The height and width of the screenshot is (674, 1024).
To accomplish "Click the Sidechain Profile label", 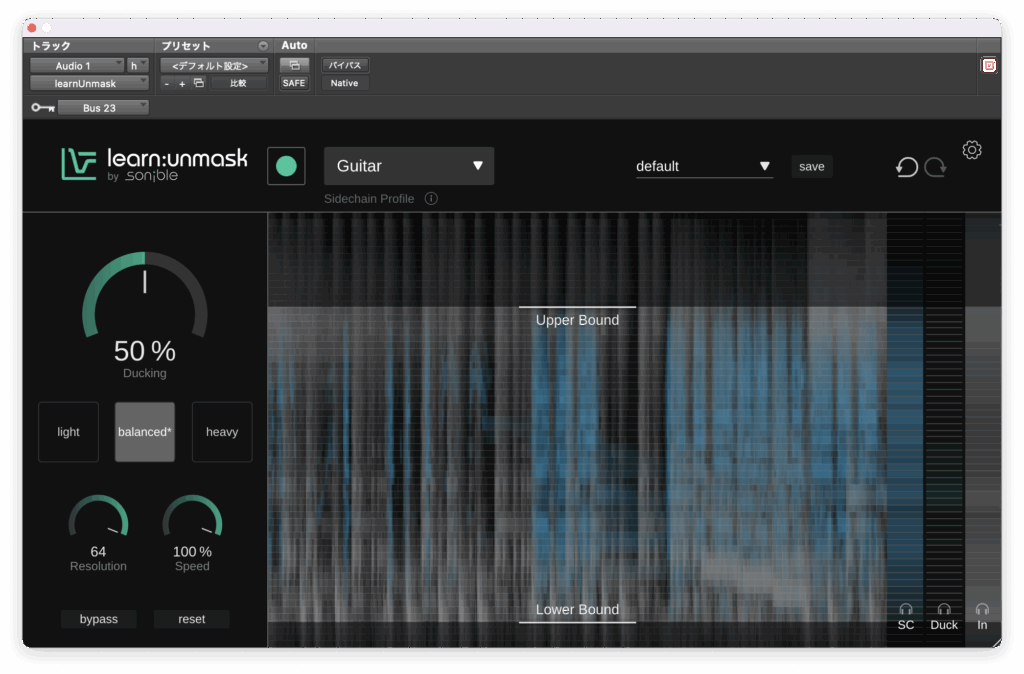I will point(369,199).
